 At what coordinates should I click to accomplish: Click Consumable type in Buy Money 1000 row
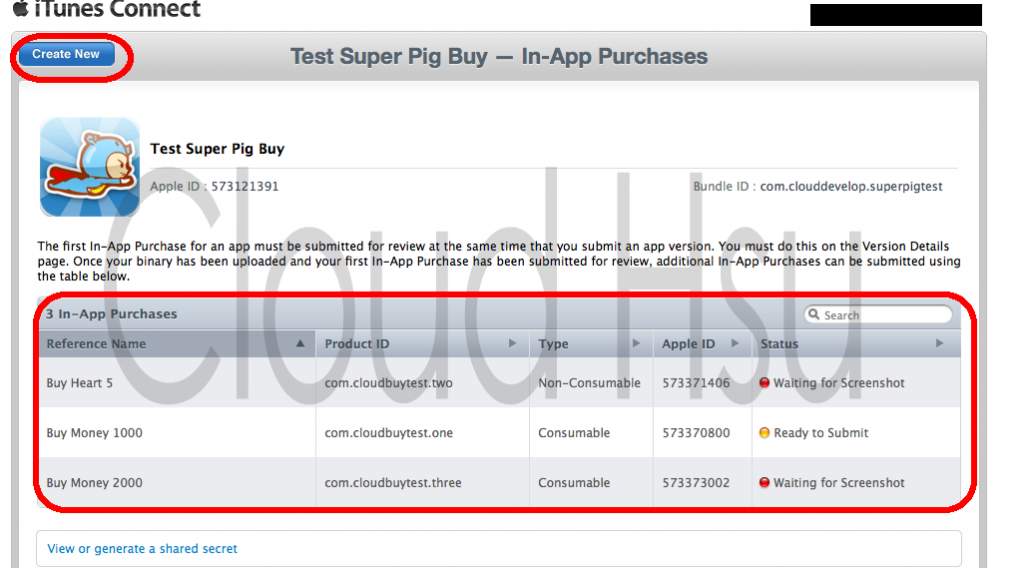click(574, 433)
